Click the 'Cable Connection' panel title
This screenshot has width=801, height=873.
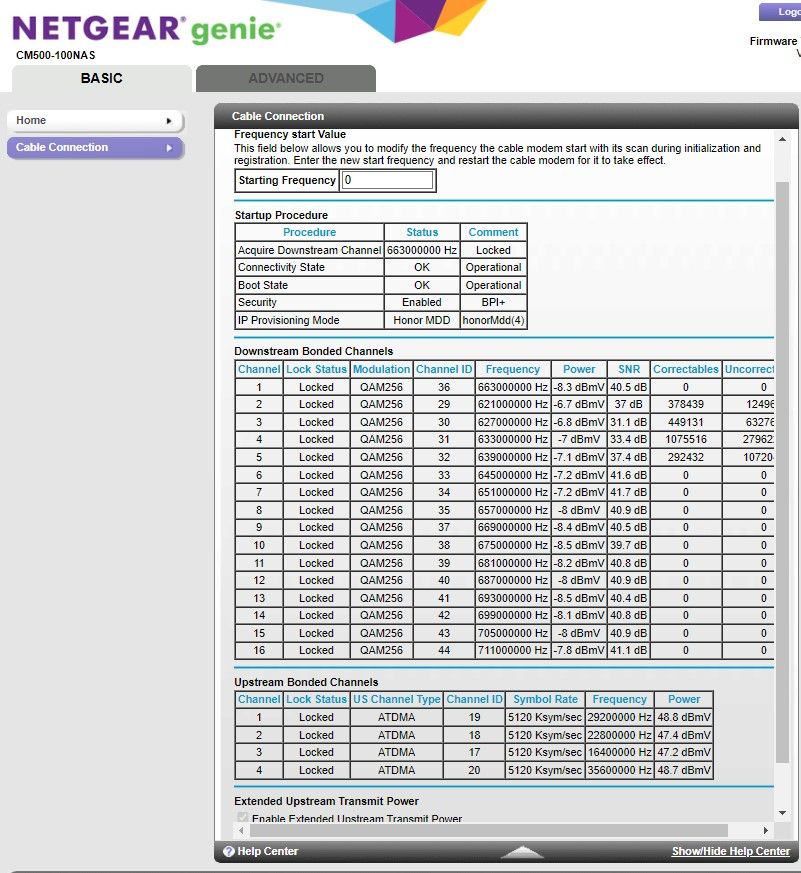278,116
